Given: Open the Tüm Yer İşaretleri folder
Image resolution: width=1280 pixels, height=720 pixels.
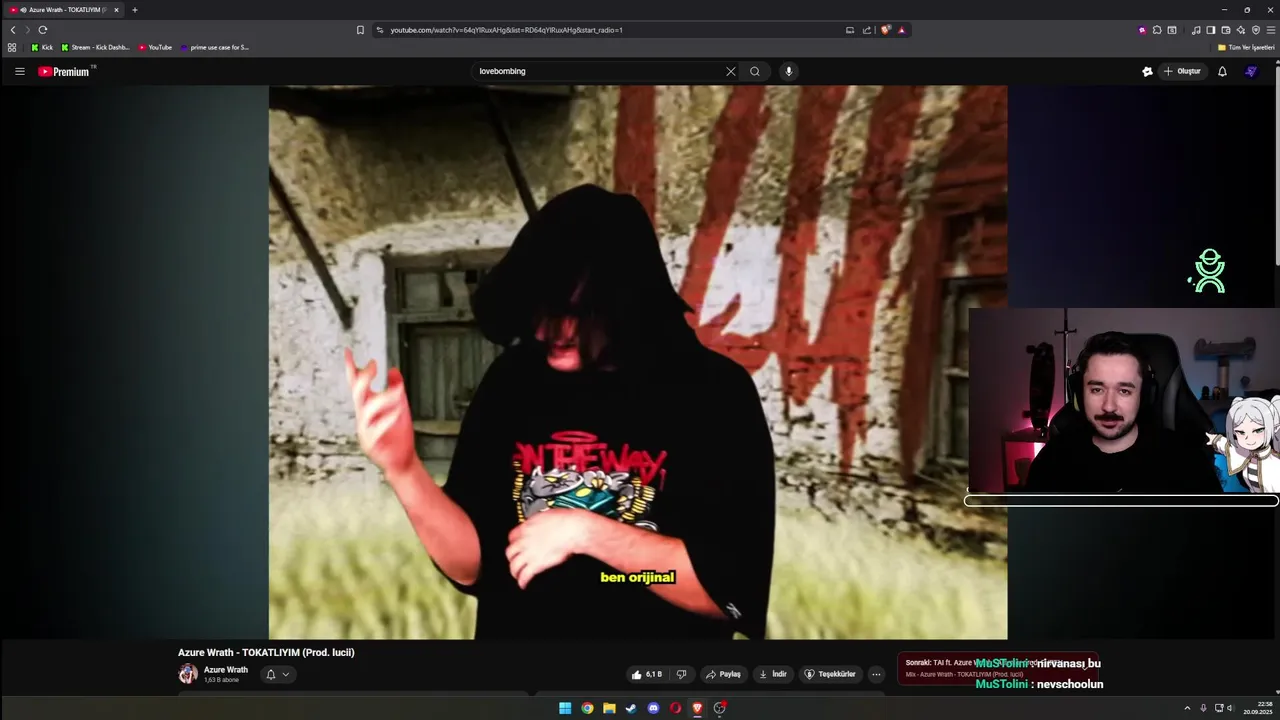Looking at the screenshot, I should pyautogui.click(x=1246, y=47).
